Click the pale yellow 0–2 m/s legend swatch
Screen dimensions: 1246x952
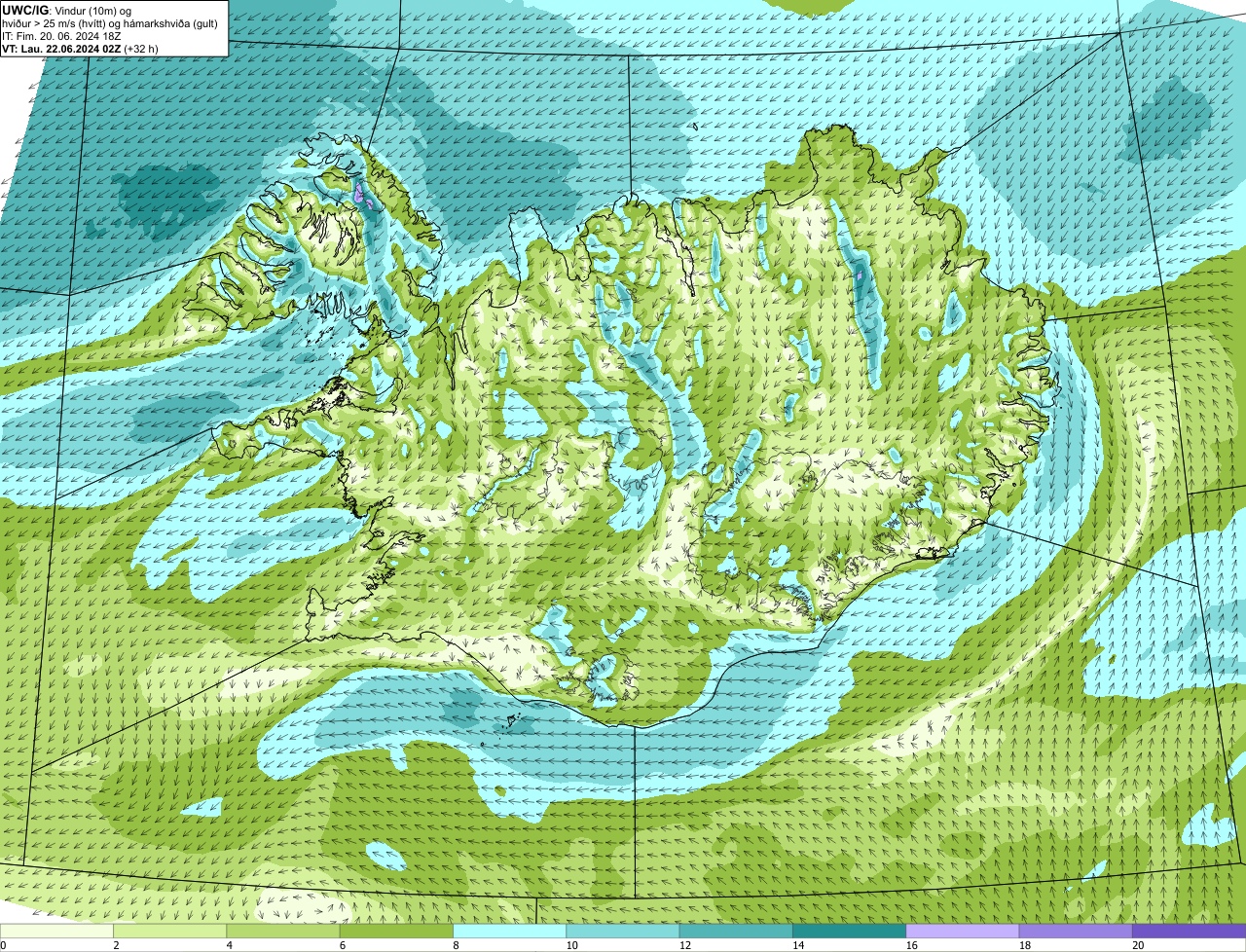[x=56, y=931]
